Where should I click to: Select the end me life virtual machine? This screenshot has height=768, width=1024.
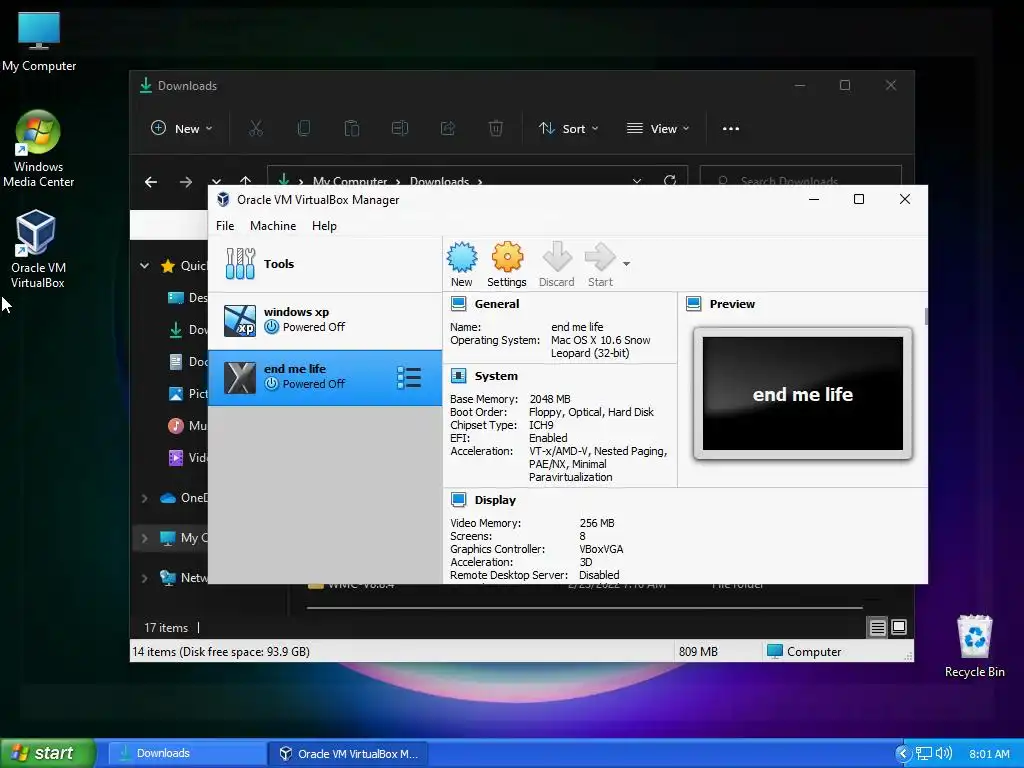[325, 377]
